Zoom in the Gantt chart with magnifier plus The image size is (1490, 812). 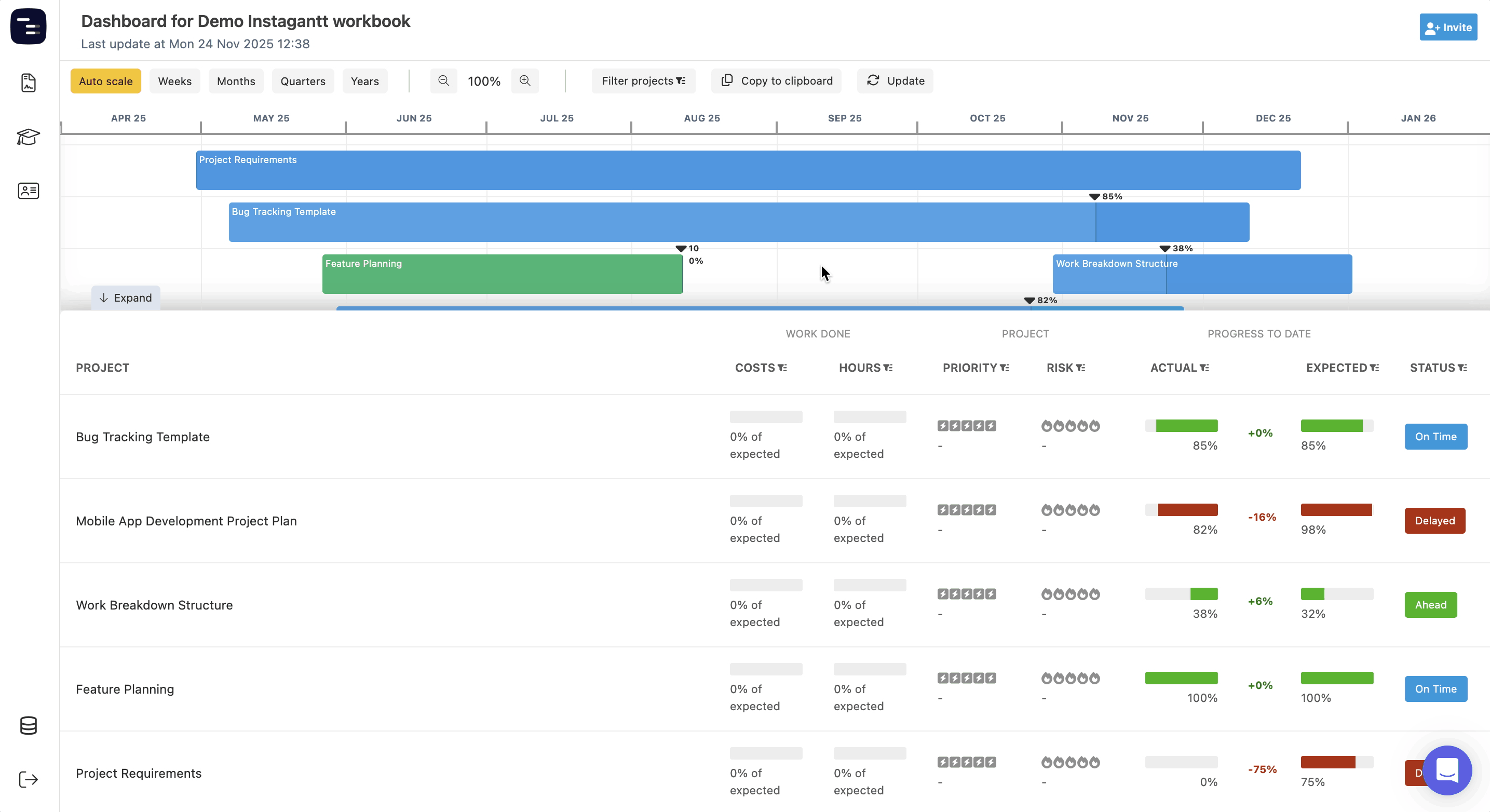click(x=525, y=81)
